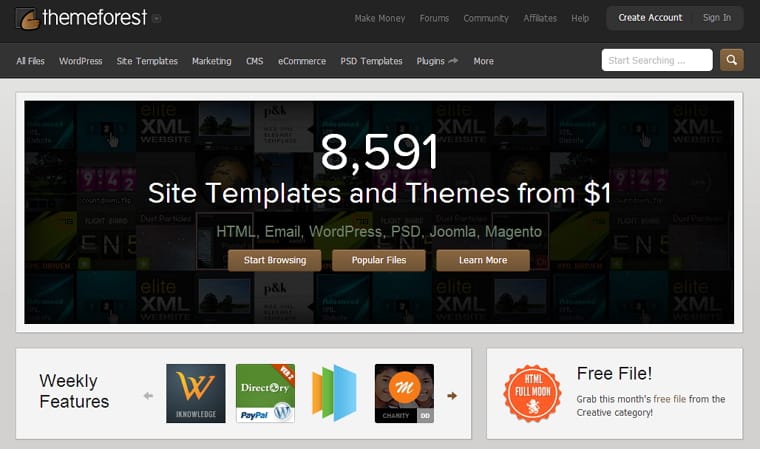The height and width of the screenshot is (449, 760).
Task: Expand the More menu
Action: point(483,61)
